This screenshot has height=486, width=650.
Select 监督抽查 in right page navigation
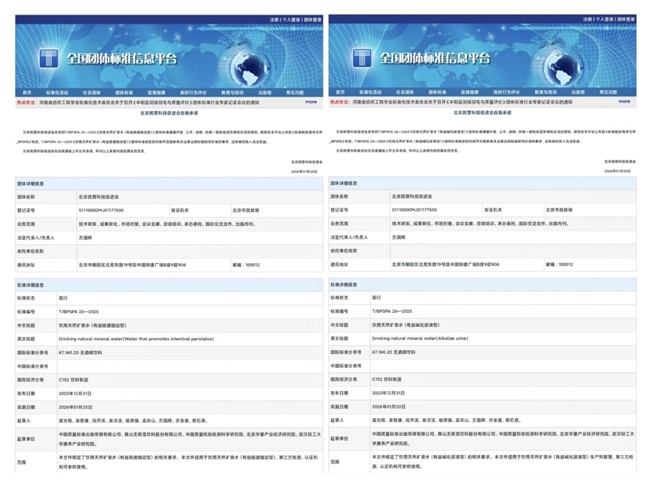pyautogui.click(x=470, y=92)
